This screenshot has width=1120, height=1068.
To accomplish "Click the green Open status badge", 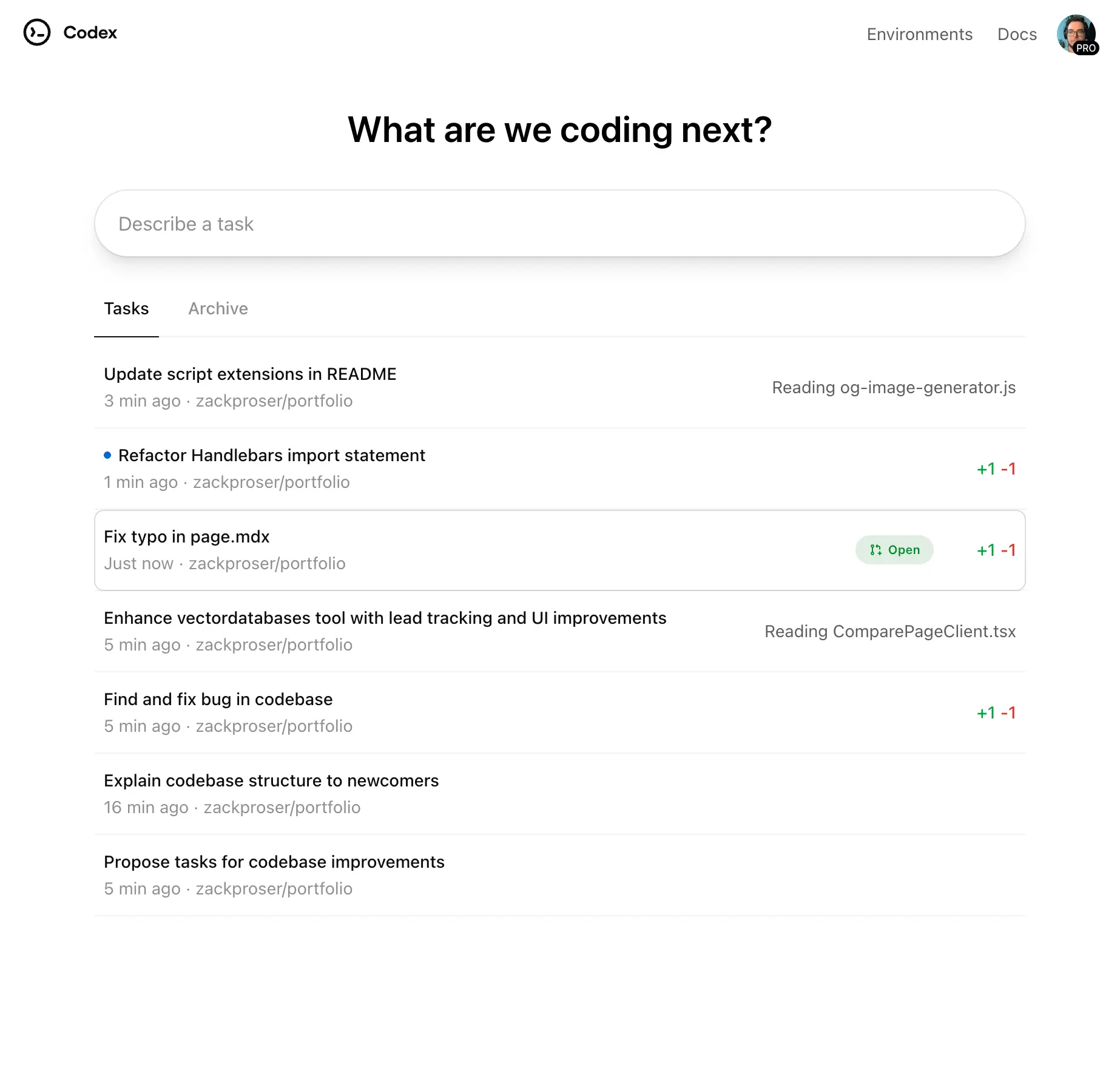I will coord(894,550).
